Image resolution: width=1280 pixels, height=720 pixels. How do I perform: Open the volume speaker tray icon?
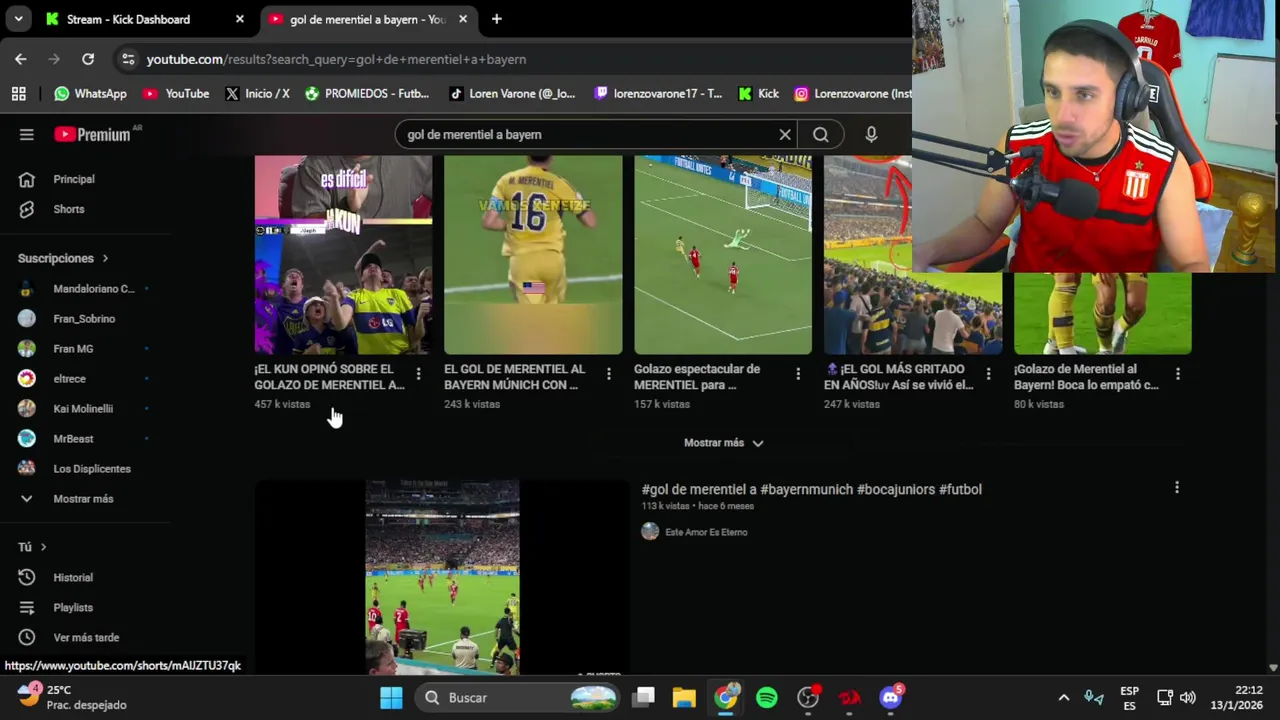(1188, 697)
